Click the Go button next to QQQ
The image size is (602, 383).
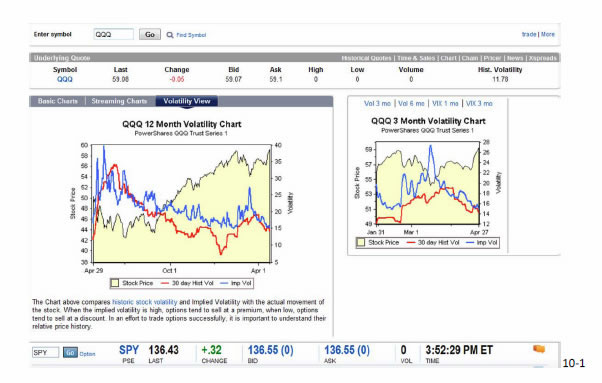point(150,35)
